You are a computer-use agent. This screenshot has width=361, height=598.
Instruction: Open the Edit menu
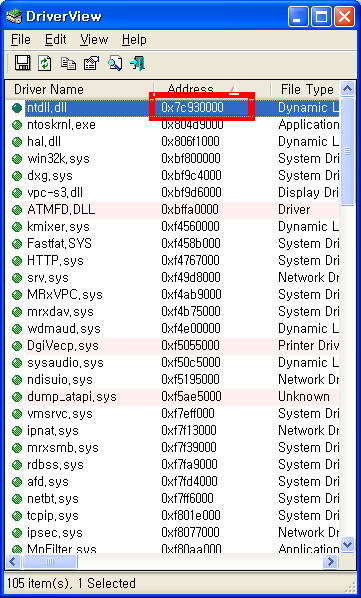tap(56, 40)
